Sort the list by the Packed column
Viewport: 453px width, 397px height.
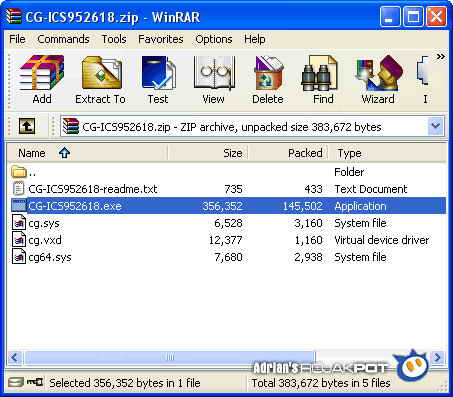(289, 153)
